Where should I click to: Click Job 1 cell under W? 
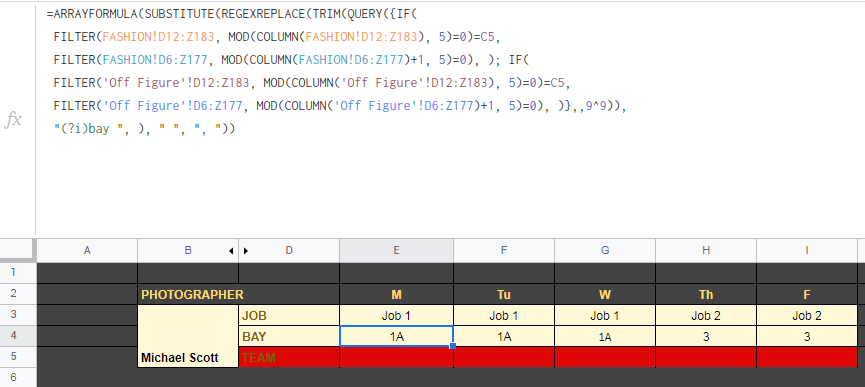[x=605, y=315]
